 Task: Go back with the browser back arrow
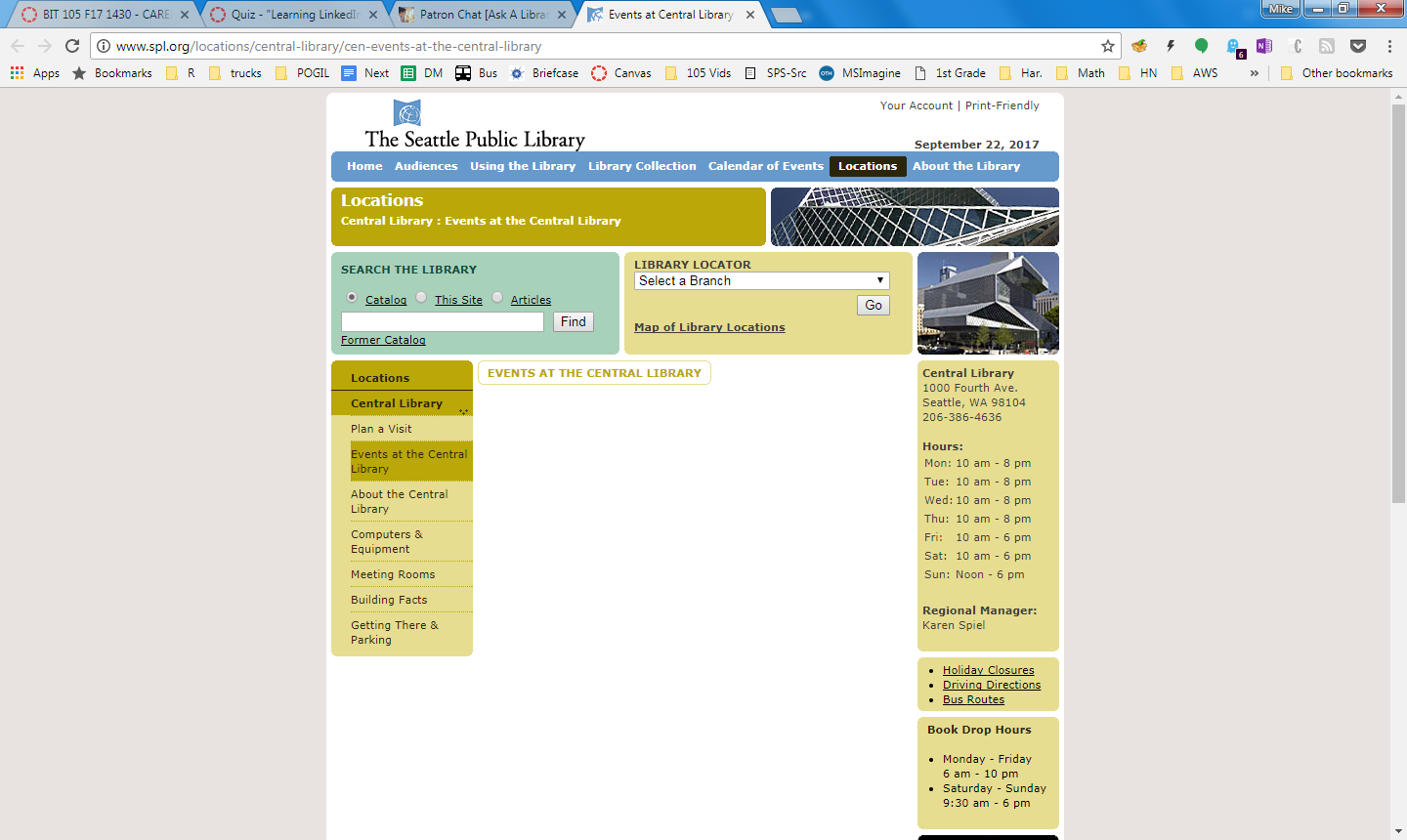pos(18,46)
